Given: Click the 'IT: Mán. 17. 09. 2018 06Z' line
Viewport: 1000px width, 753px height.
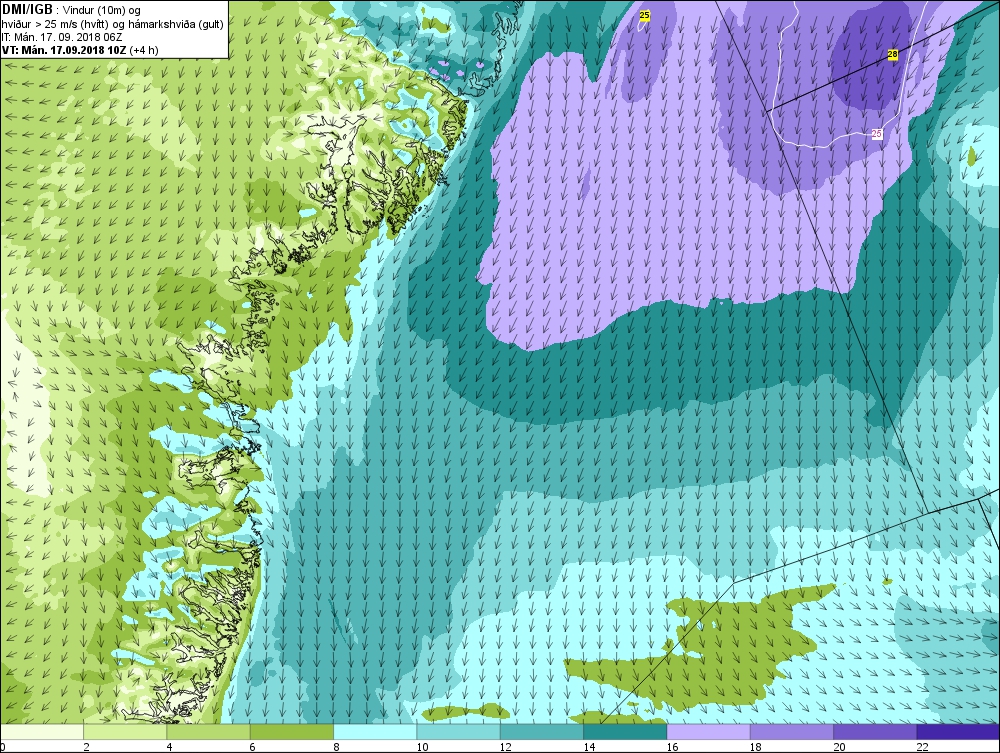Looking at the screenshot, I should pyautogui.click(x=62, y=37).
